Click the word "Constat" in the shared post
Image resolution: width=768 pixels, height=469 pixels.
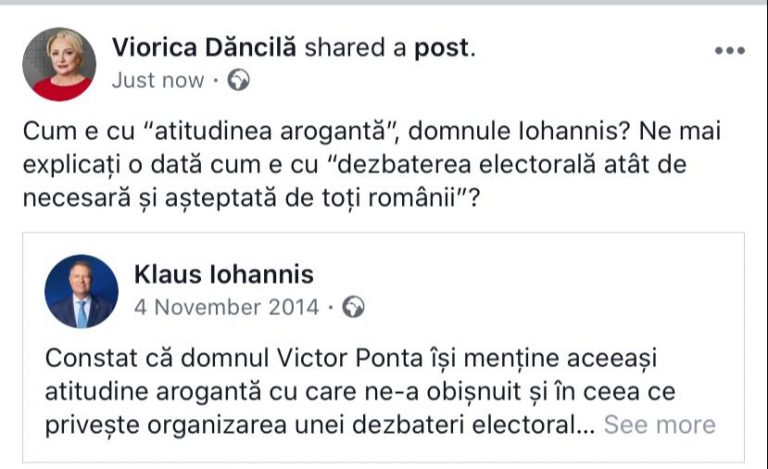[x=88, y=358]
